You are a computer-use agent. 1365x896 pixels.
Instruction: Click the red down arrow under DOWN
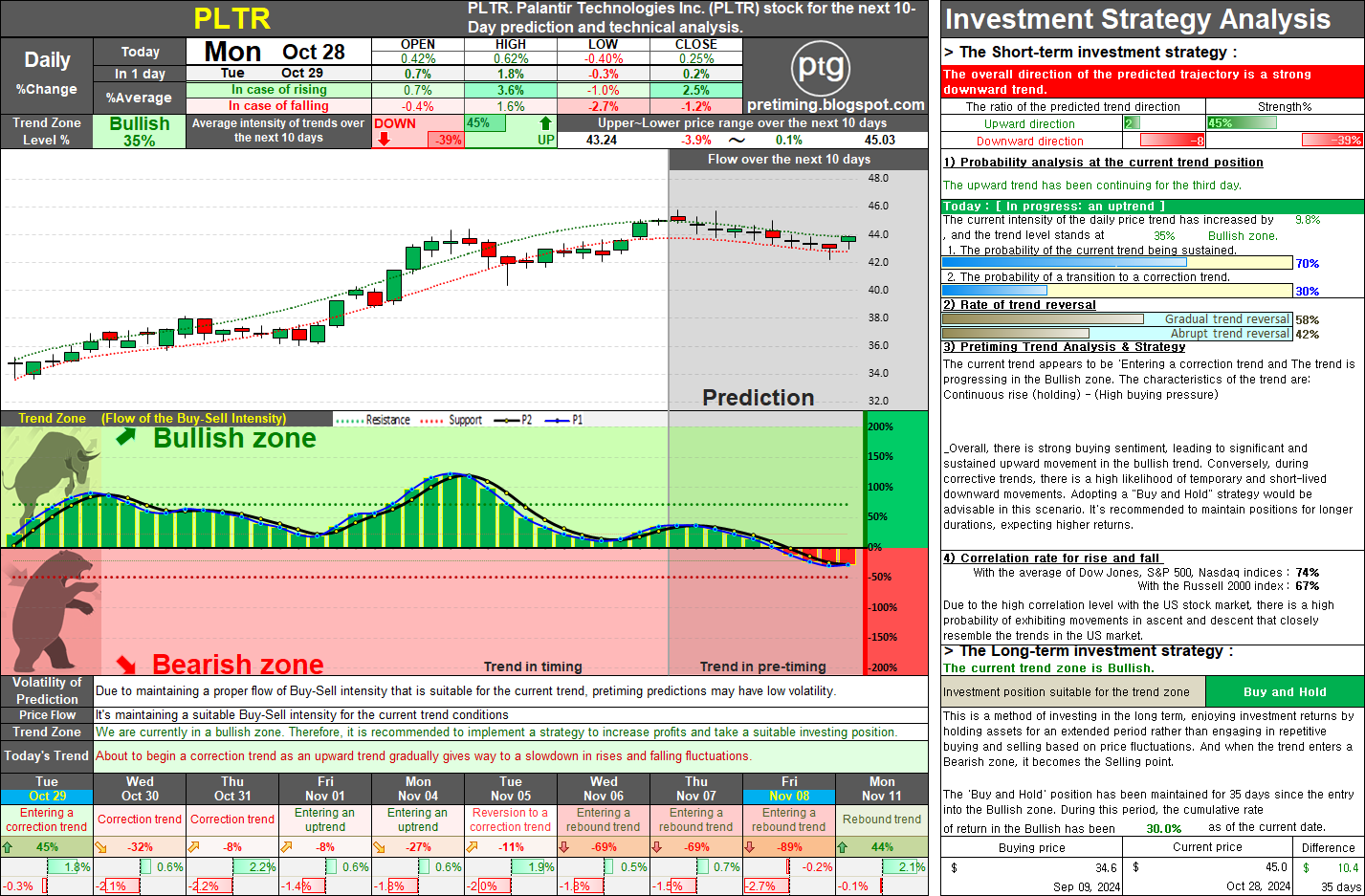[384, 140]
